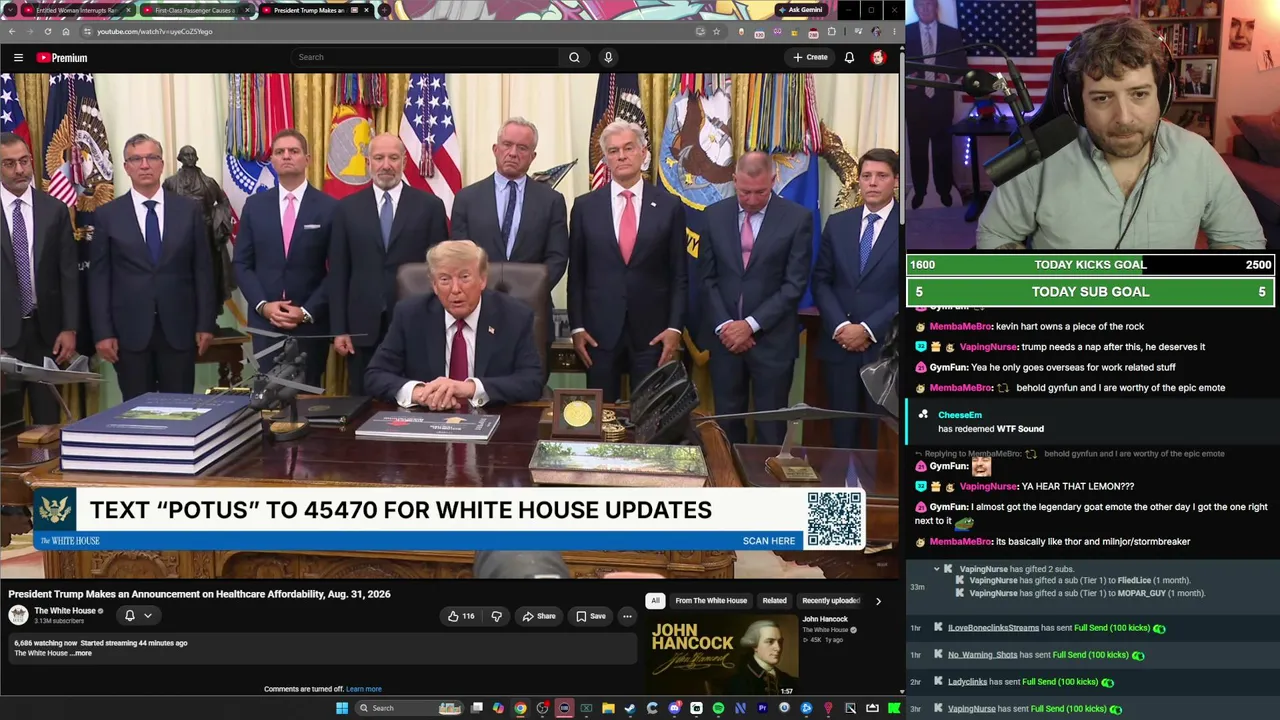Select From The White House chip
The image size is (1280, 720).
(x=711, y=601)
